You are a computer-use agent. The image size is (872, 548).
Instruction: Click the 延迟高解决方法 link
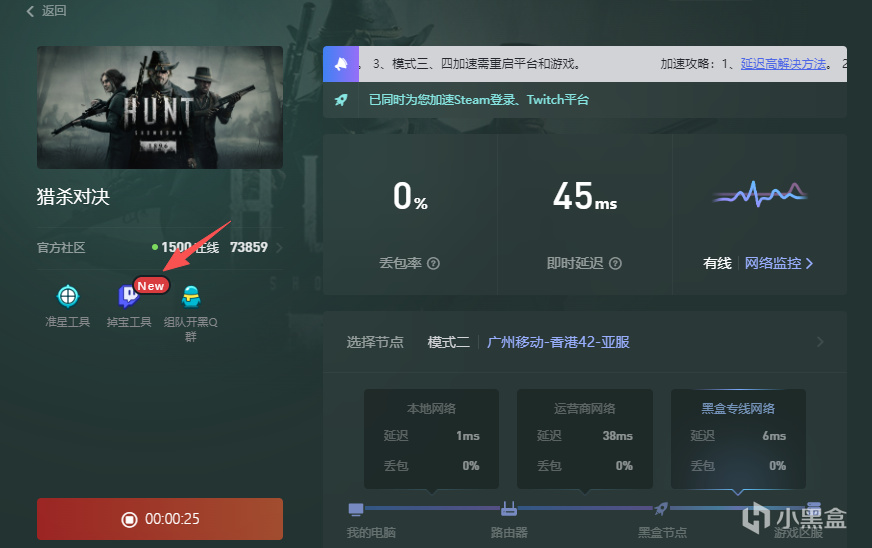[783, 64]
